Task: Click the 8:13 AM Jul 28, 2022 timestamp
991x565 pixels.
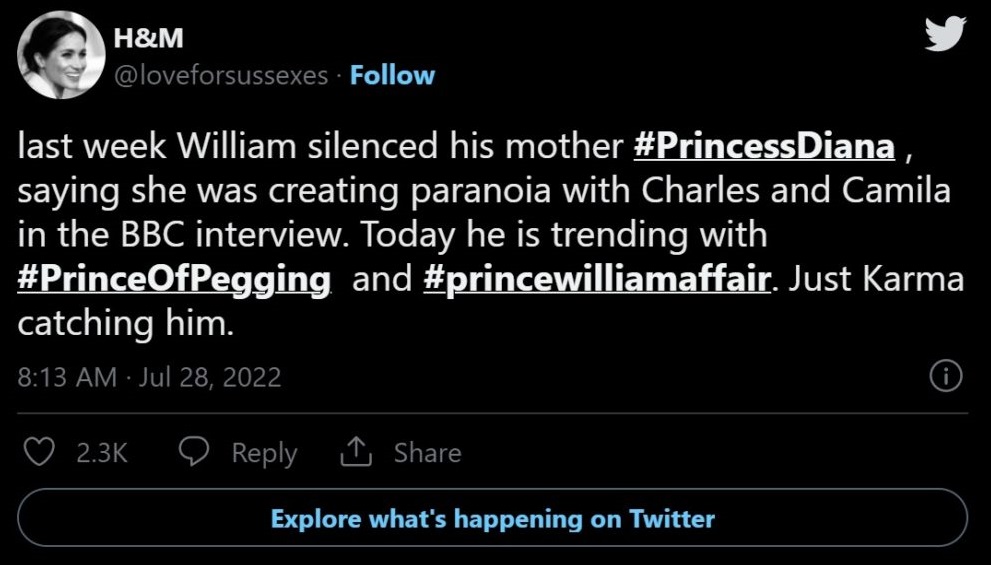Action: 150,377
